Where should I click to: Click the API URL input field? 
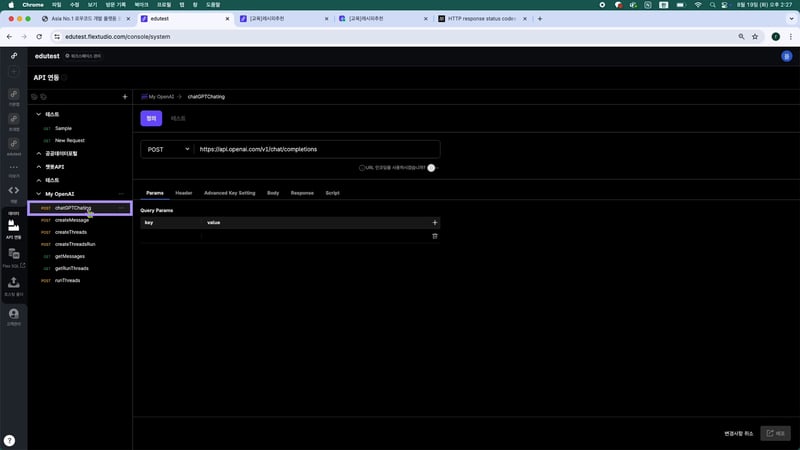(315, 149)
